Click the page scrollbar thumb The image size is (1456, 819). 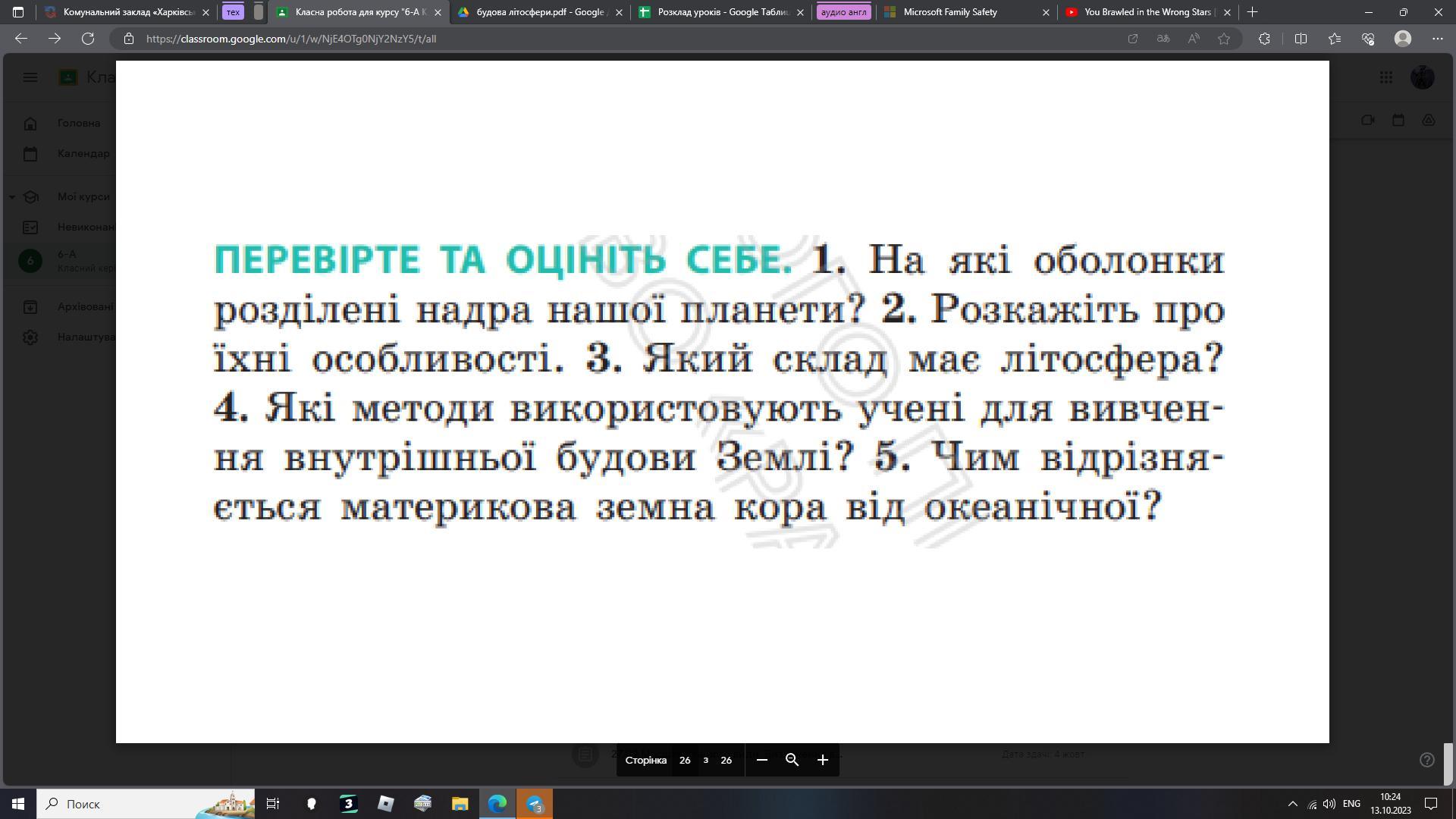pos(1448,763)
